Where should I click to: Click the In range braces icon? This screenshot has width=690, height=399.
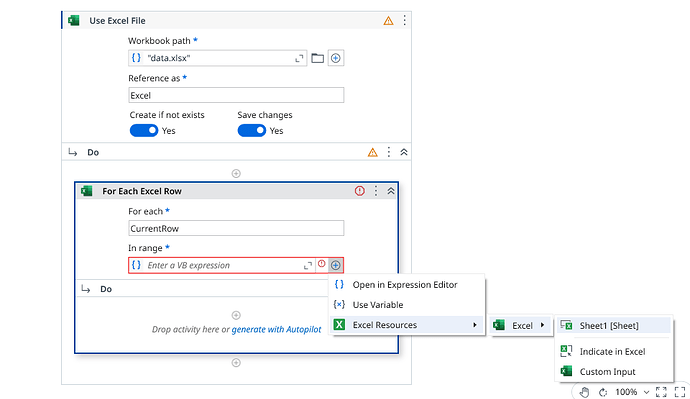point(136,265)
